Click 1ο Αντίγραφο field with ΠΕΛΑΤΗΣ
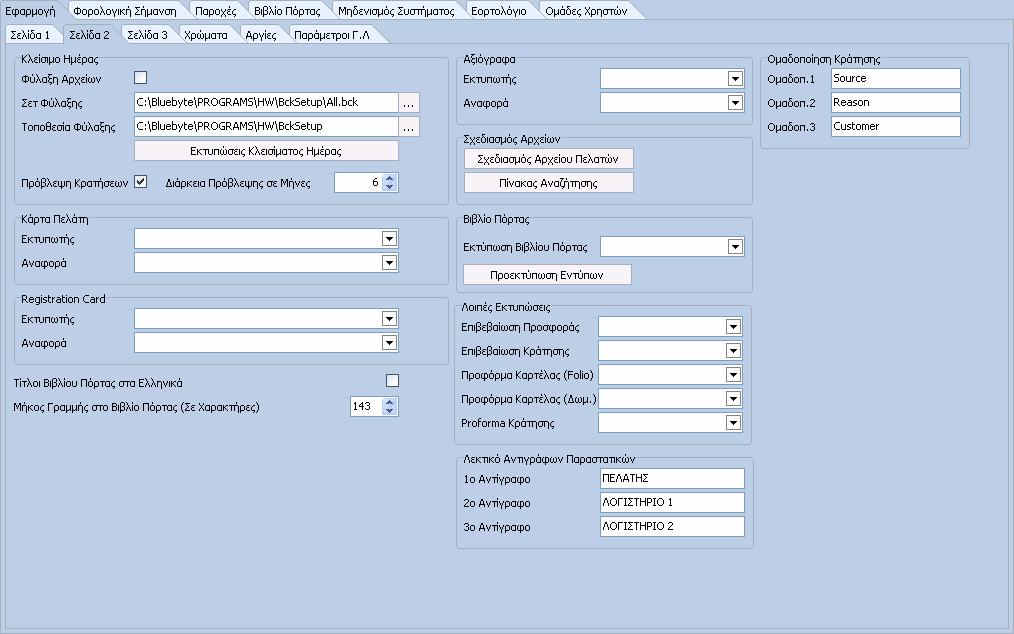 click(x=673, y=478)
